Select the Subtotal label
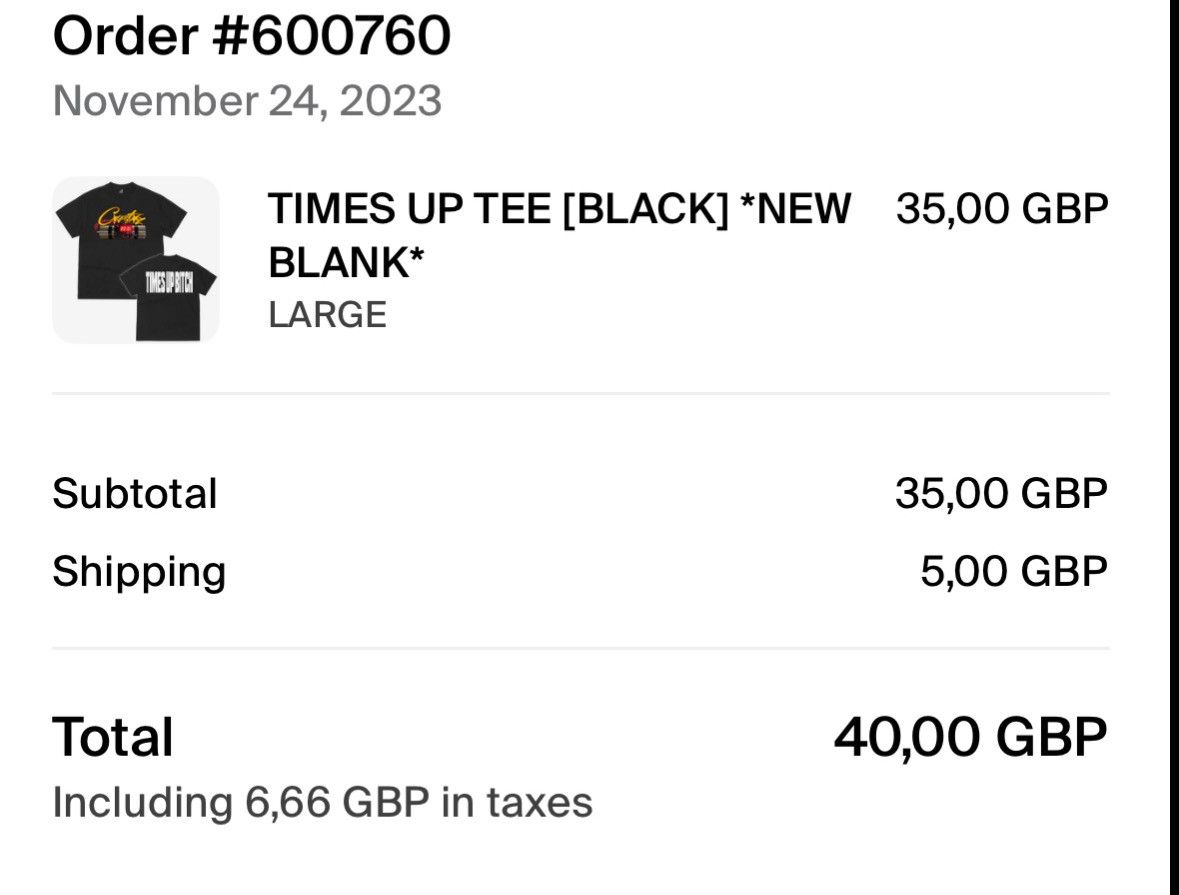 [135, 493]
